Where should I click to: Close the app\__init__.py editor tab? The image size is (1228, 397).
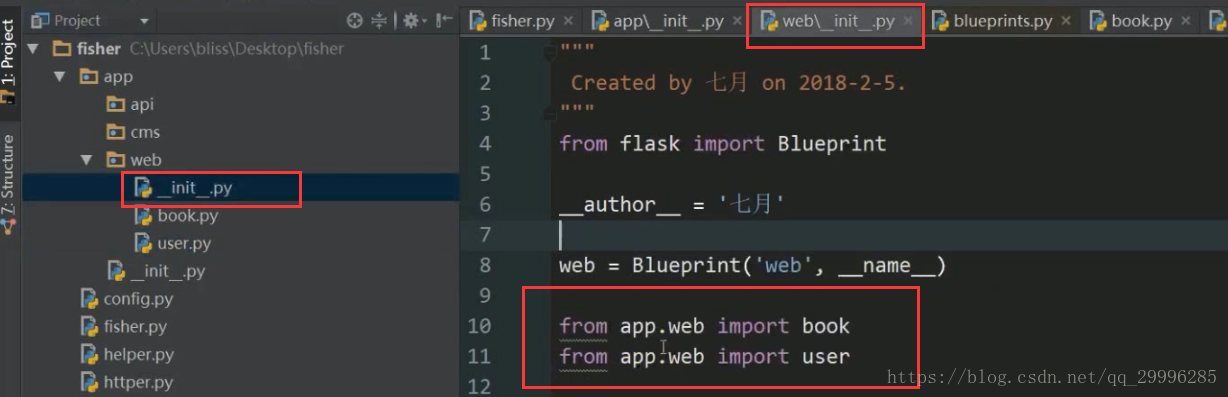pyautogui.click(x=737, y=20)
